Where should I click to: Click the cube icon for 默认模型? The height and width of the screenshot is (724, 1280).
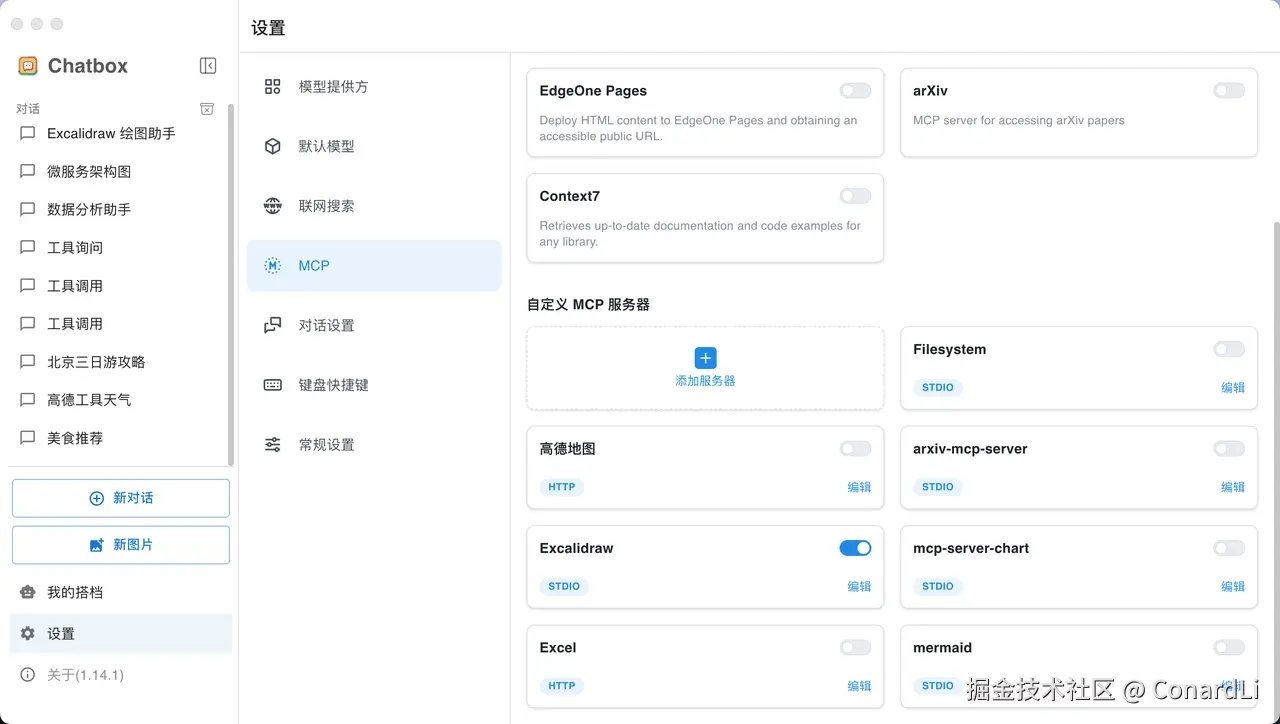(x=272, y=146)
